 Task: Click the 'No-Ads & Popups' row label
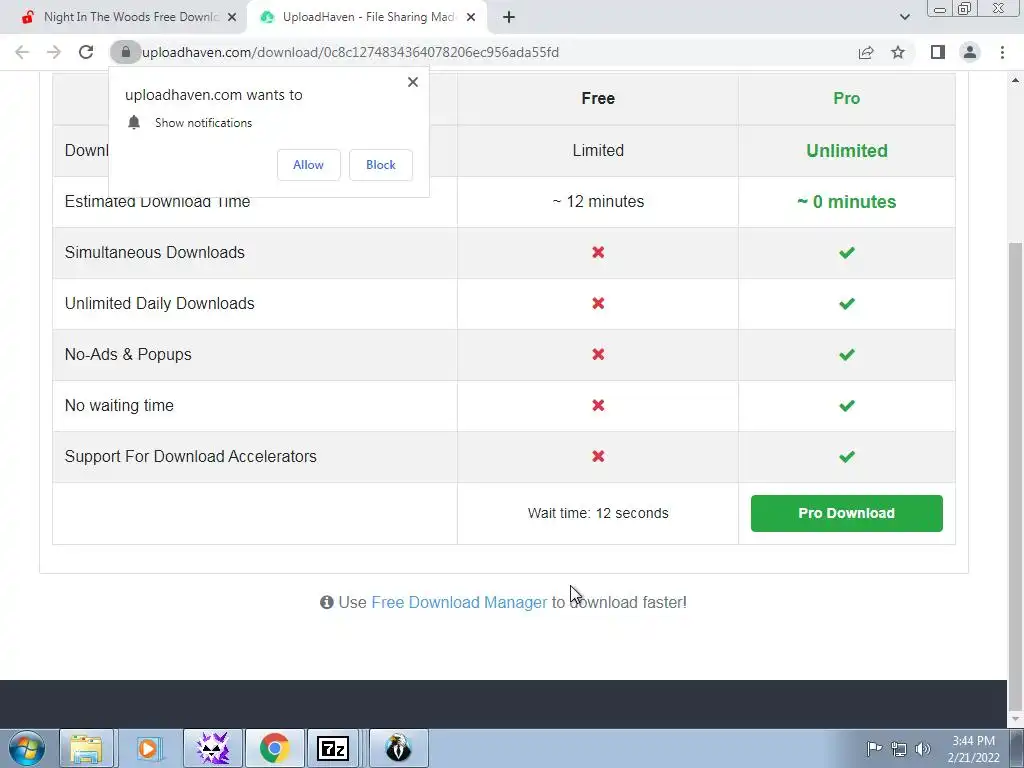(128, 354)
